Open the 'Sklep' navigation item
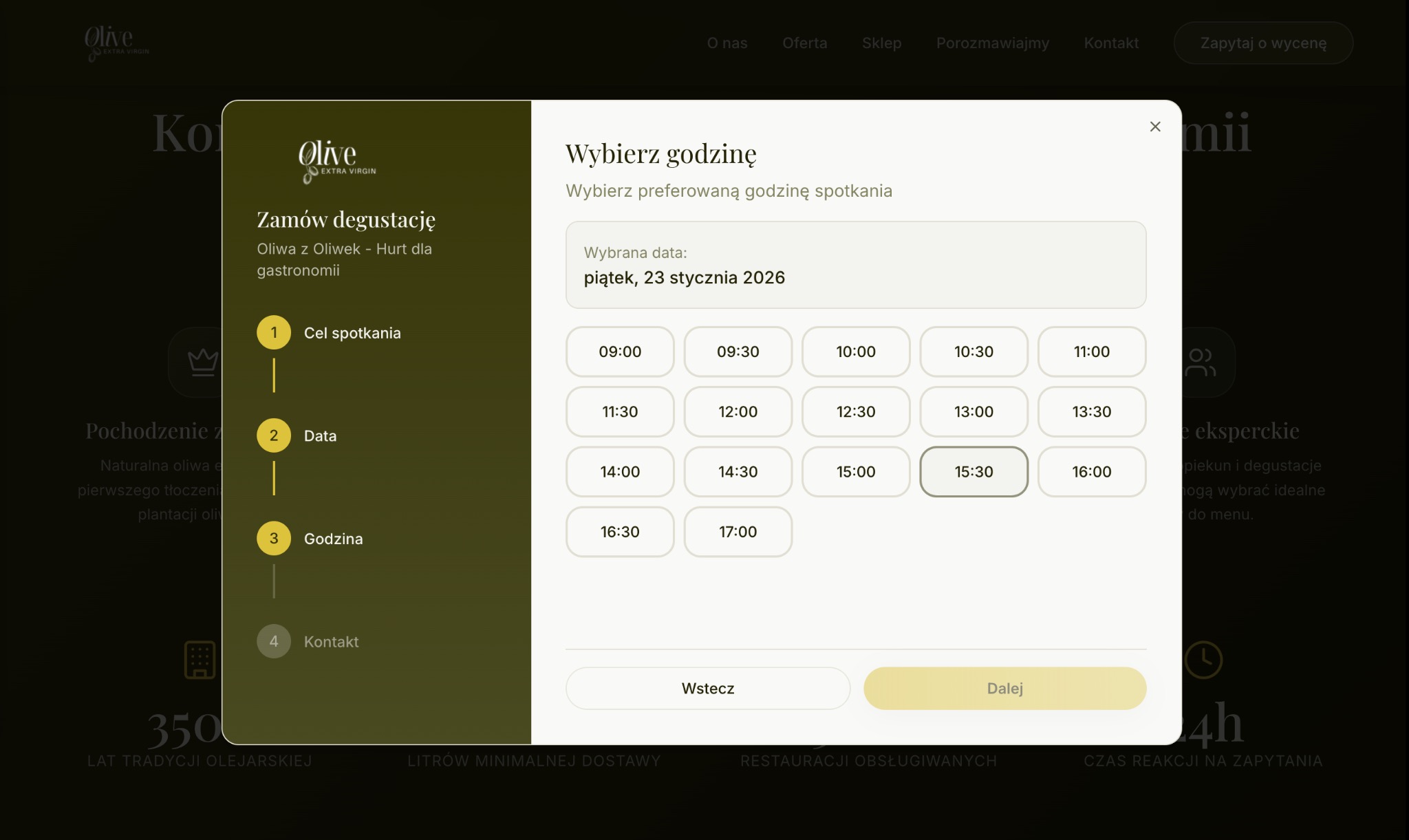Viewport: 1409px width, 840px height. pos(881,43)
